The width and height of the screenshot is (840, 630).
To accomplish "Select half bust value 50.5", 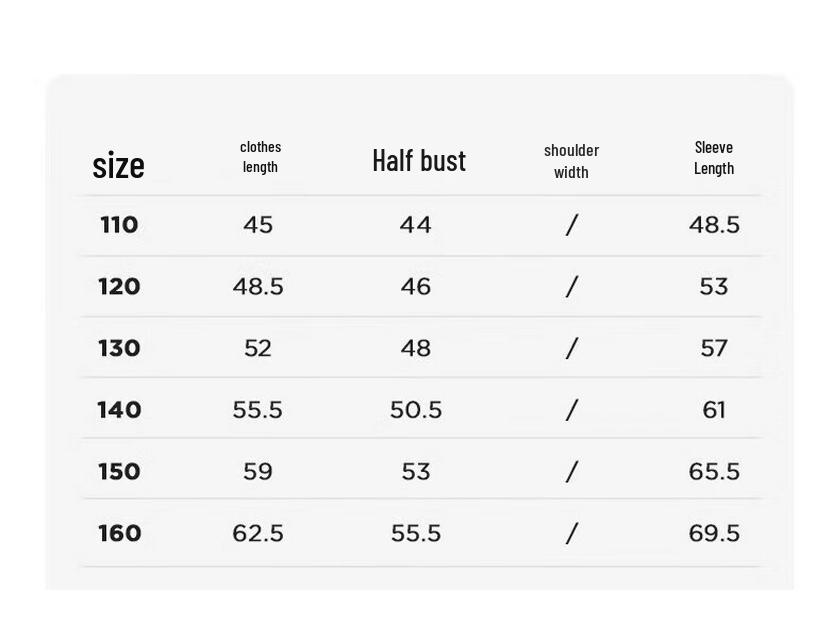I will click(x=416, y=410).
